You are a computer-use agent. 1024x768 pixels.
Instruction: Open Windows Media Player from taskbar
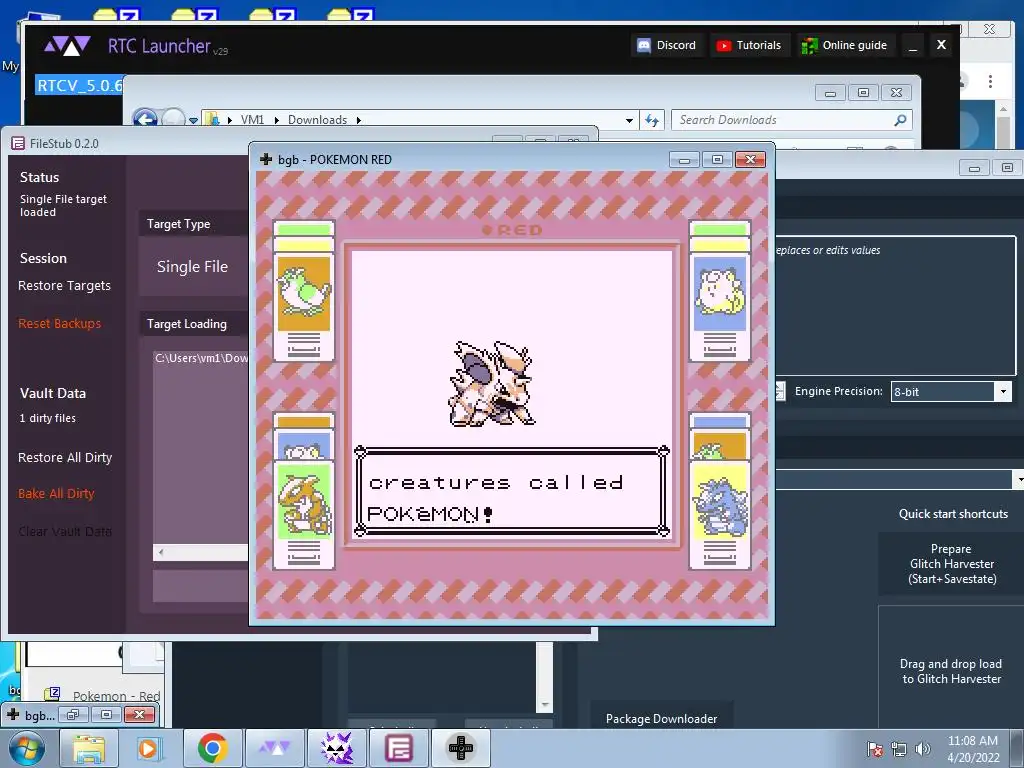click(148, 748)
